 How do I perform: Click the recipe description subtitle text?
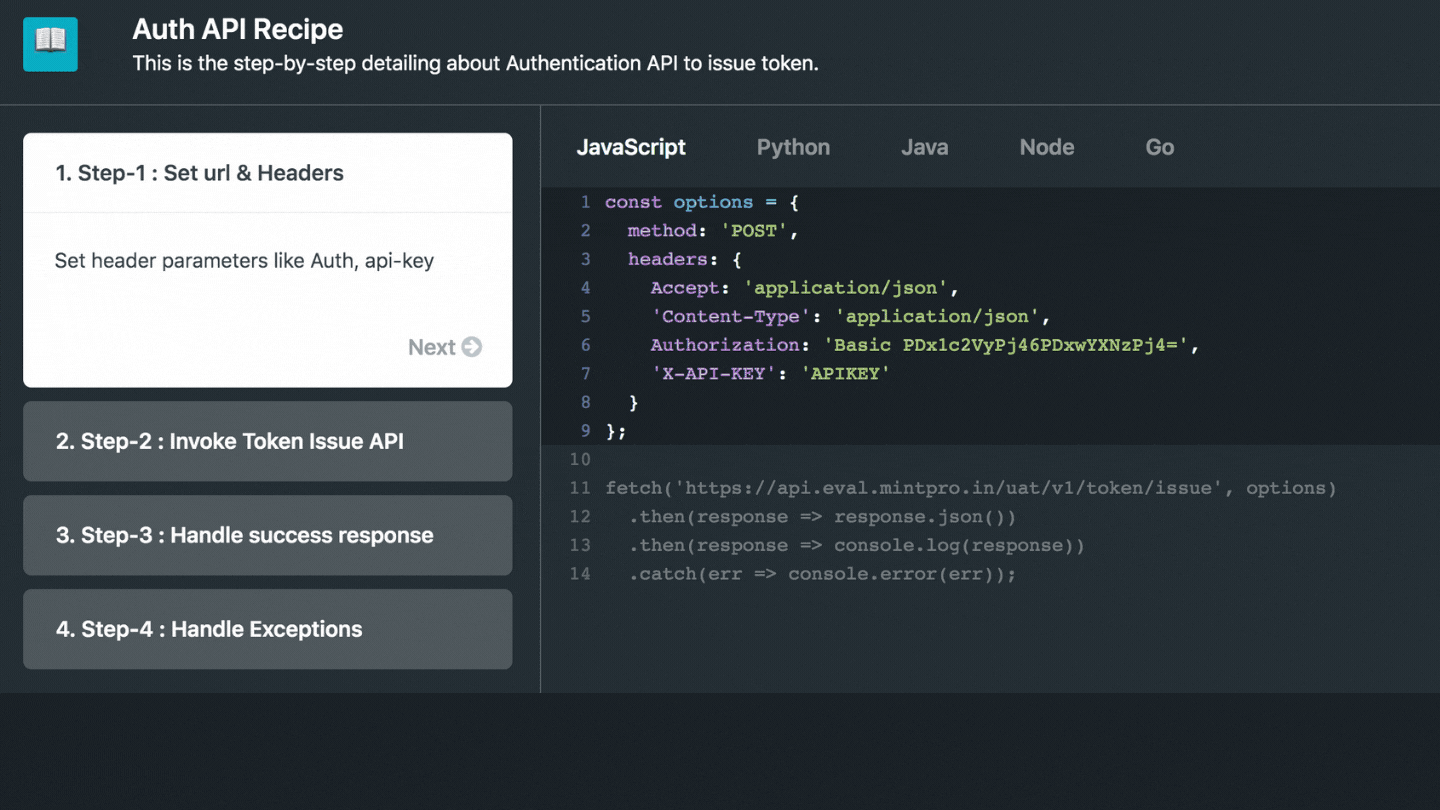[475, 63]
